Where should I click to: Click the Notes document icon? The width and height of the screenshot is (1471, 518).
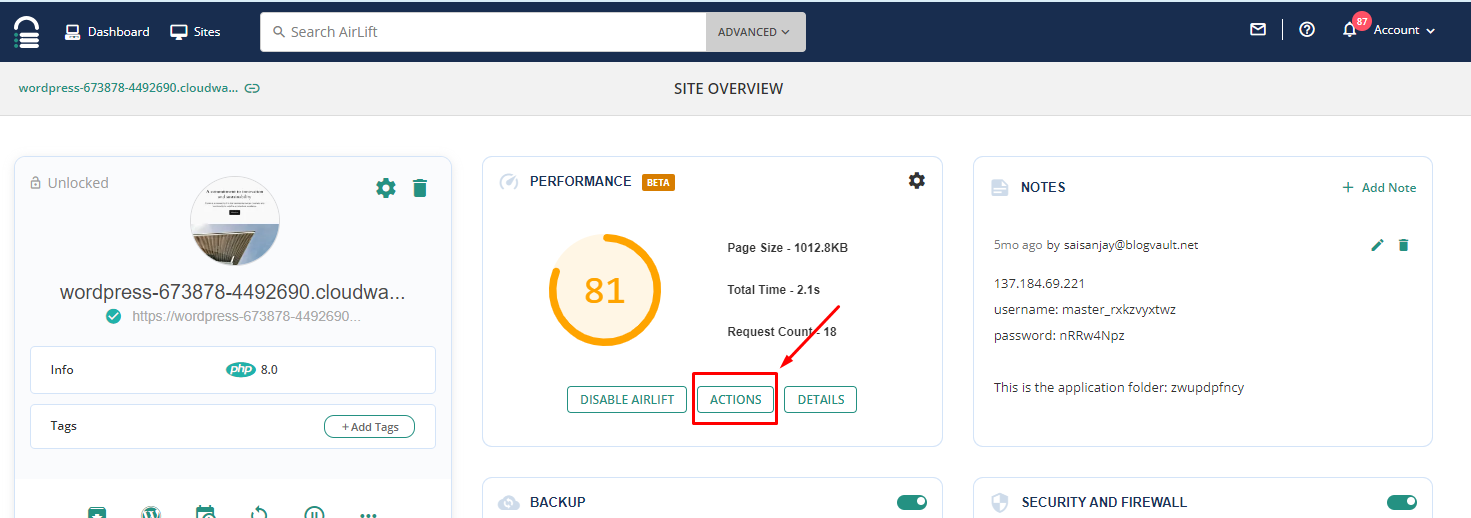999,188
